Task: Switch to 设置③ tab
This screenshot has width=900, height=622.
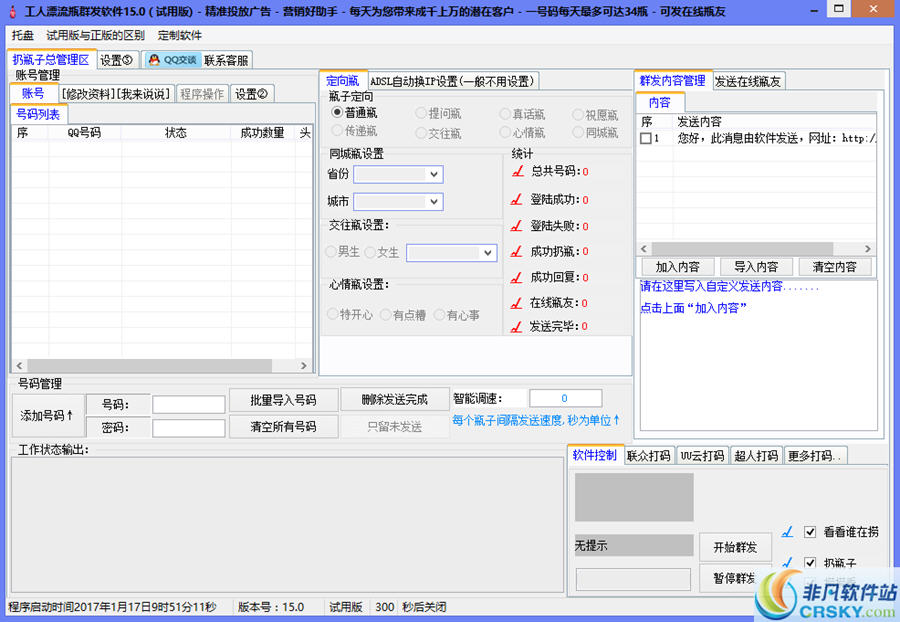Action: (x=117, y=60)
